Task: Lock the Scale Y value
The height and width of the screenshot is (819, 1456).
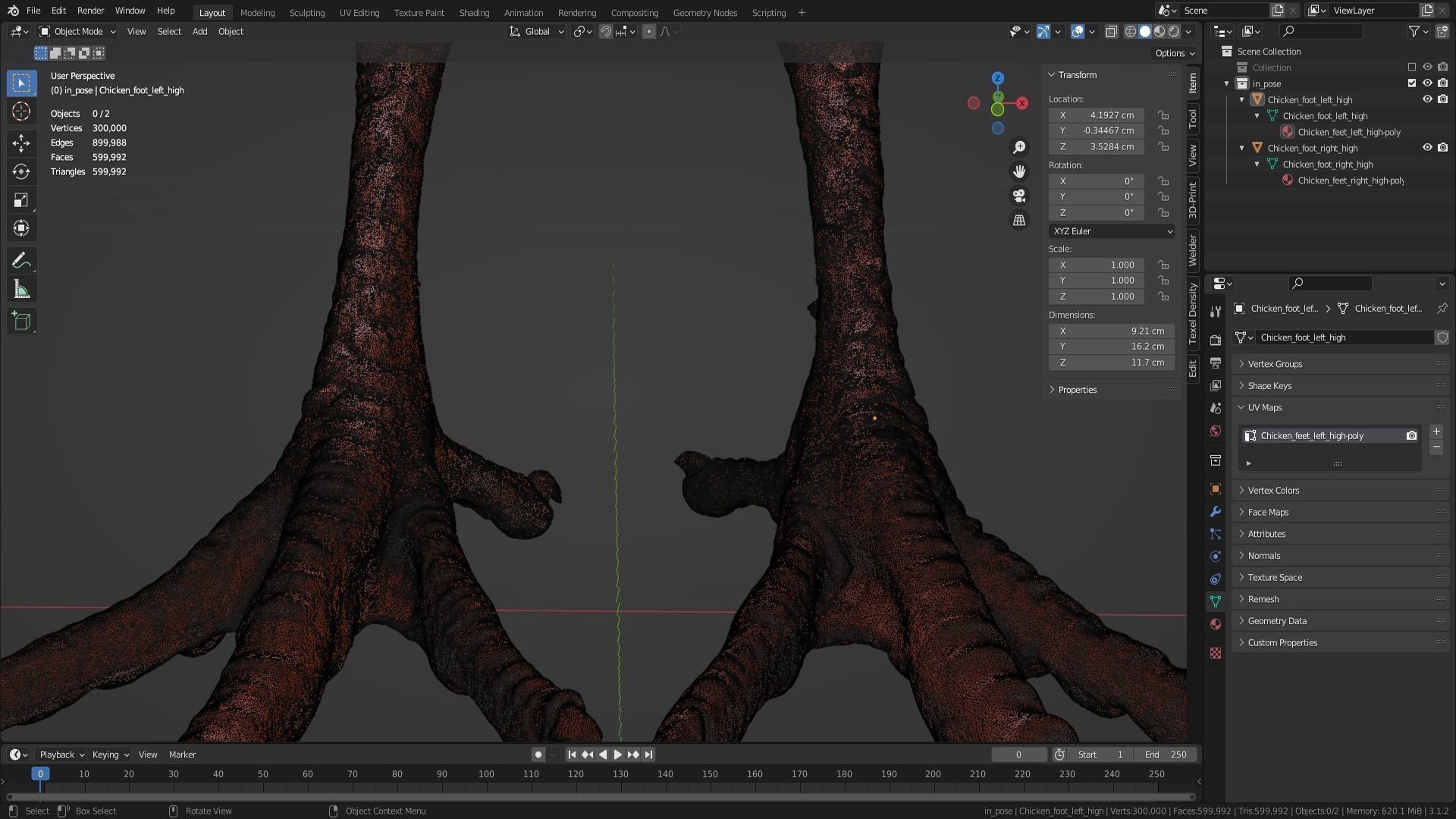Action: tap(1163, 281)
